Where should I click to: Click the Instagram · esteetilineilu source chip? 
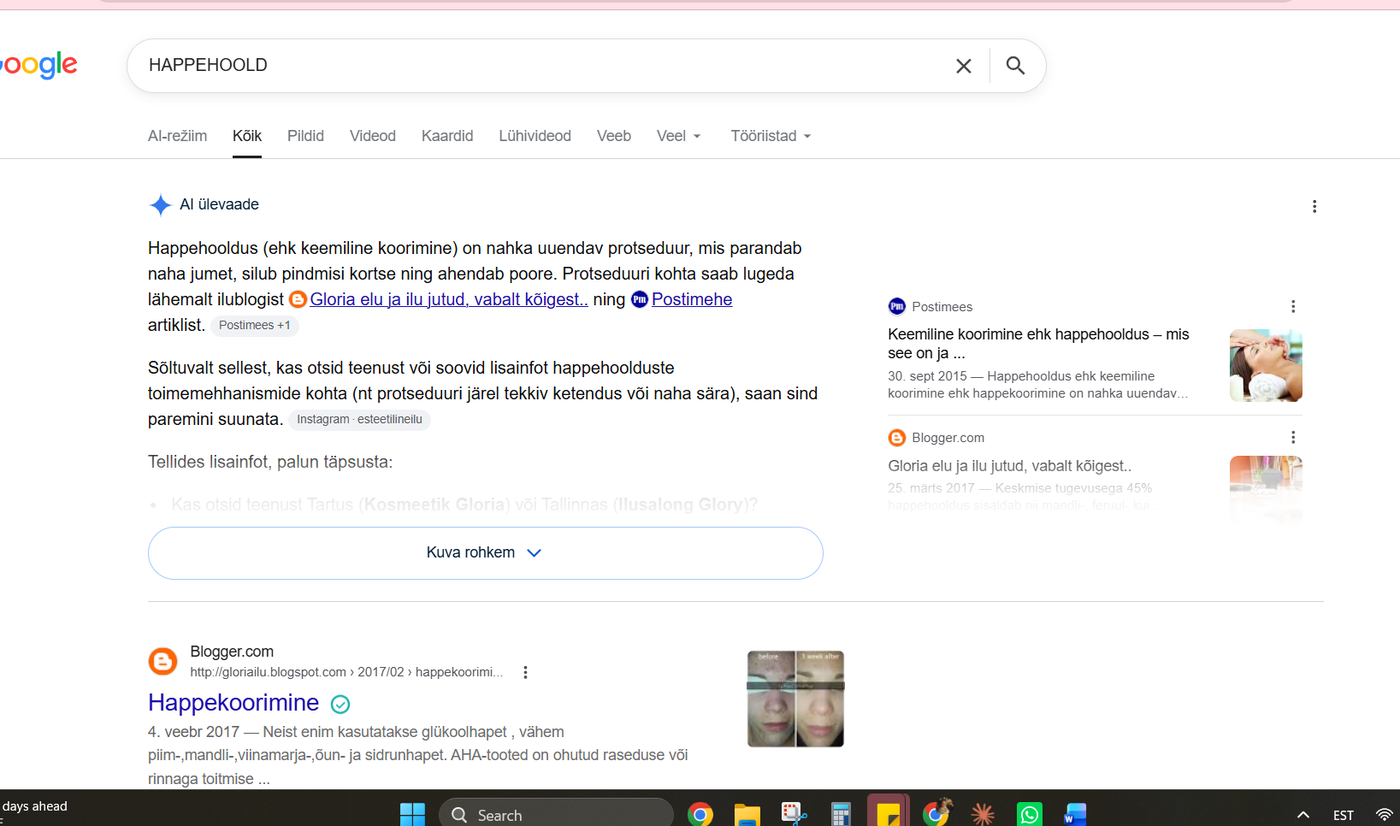click(360, 419)
